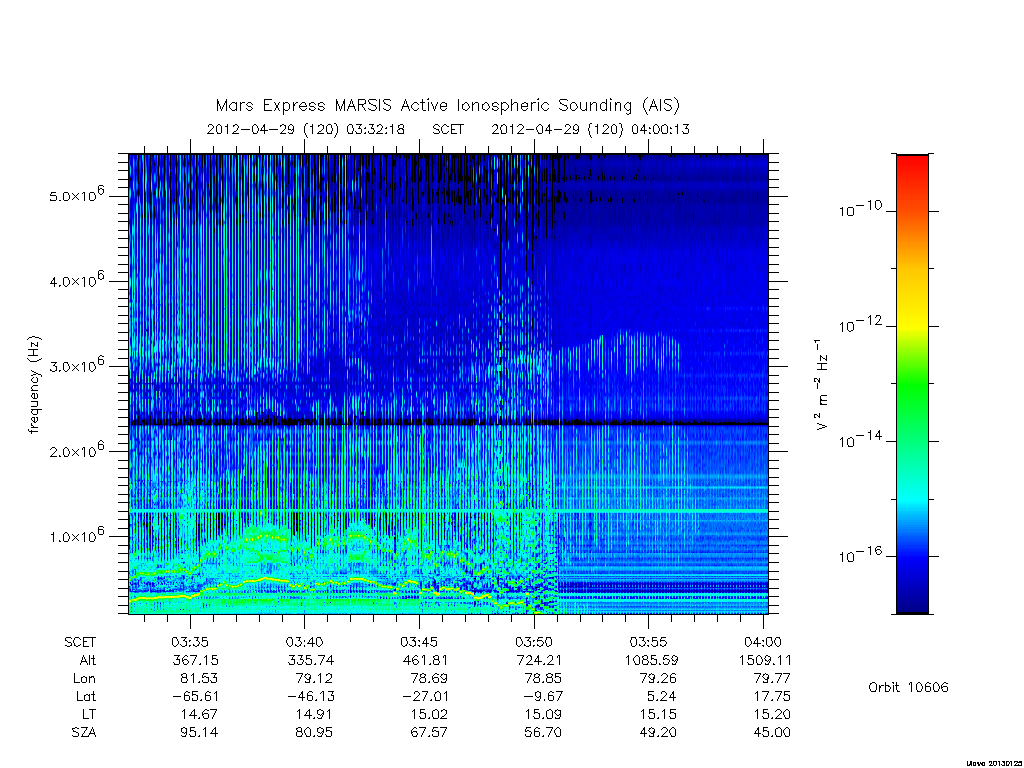Click altitude value 461.81

coord(424,660)
